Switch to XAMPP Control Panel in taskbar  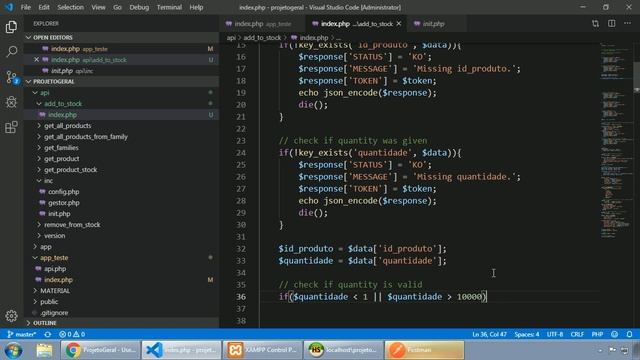262,350
